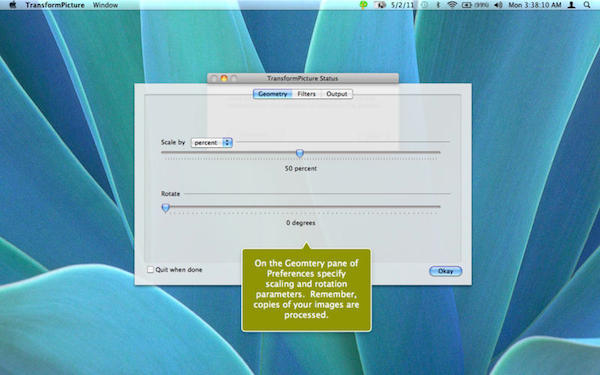Open the Scale by percent dropdown

212,142
